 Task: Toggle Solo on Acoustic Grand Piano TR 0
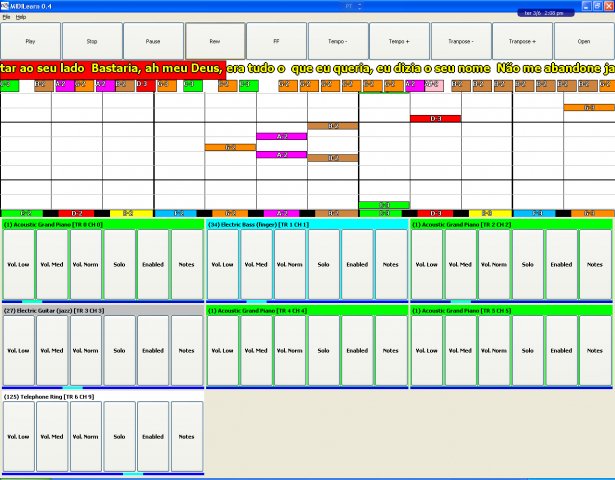click(120, 265)
